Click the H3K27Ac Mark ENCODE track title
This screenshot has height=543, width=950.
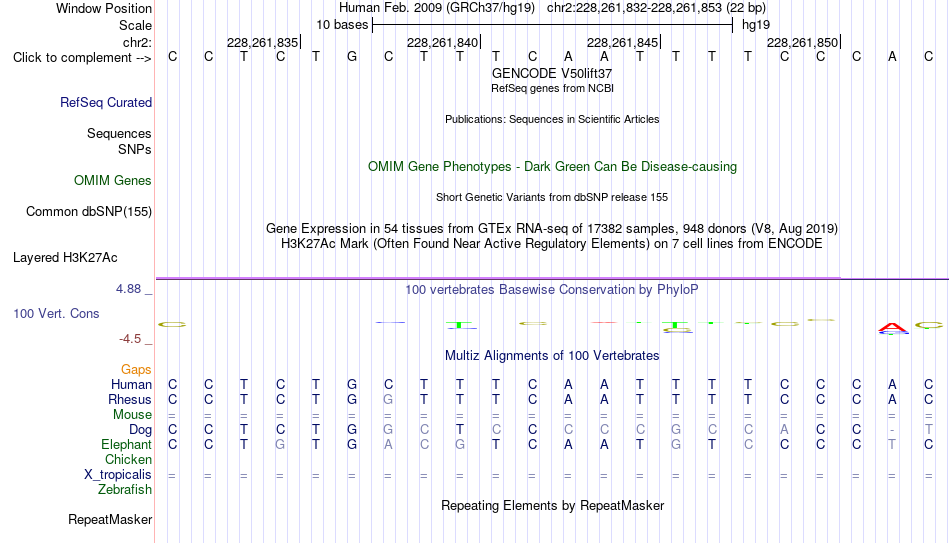552,244
